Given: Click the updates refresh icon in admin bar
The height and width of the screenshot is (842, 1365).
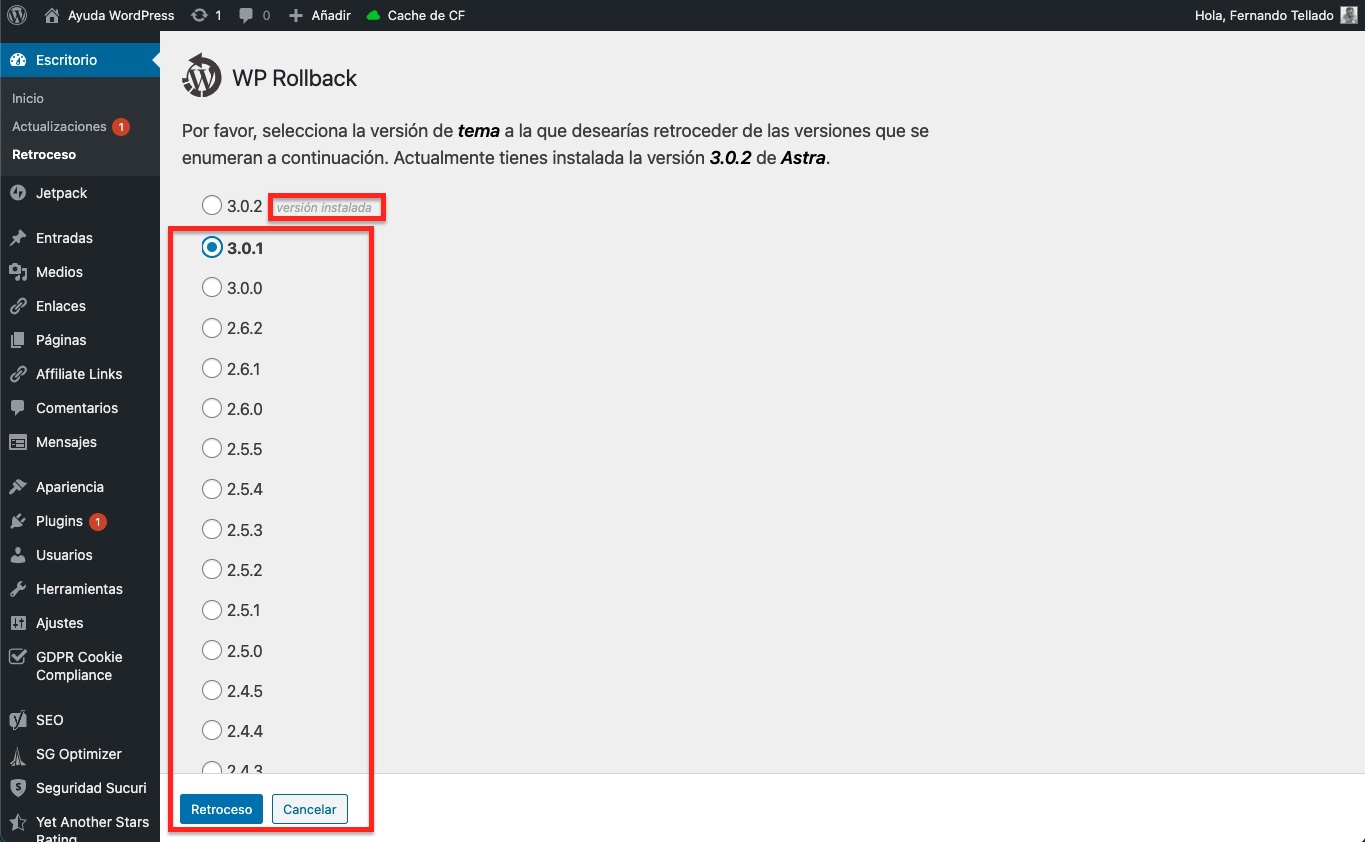Looking at the screenshot, I should tap(199, 15).
